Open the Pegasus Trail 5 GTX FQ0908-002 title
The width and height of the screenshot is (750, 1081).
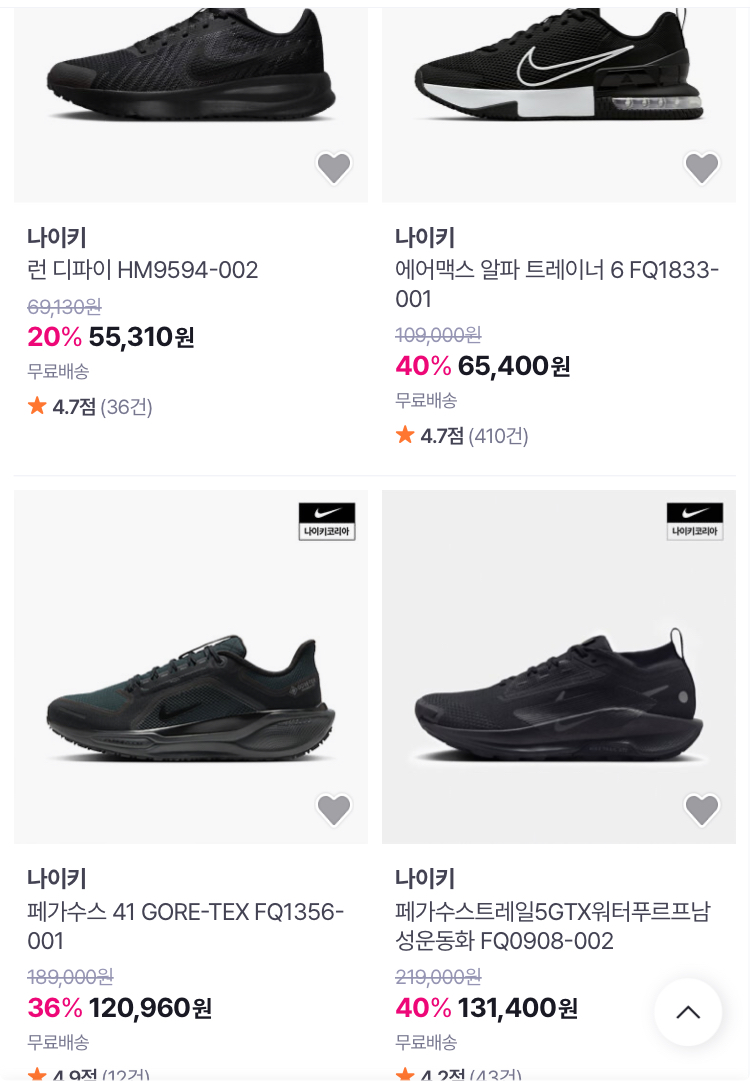tap(552, 926)
